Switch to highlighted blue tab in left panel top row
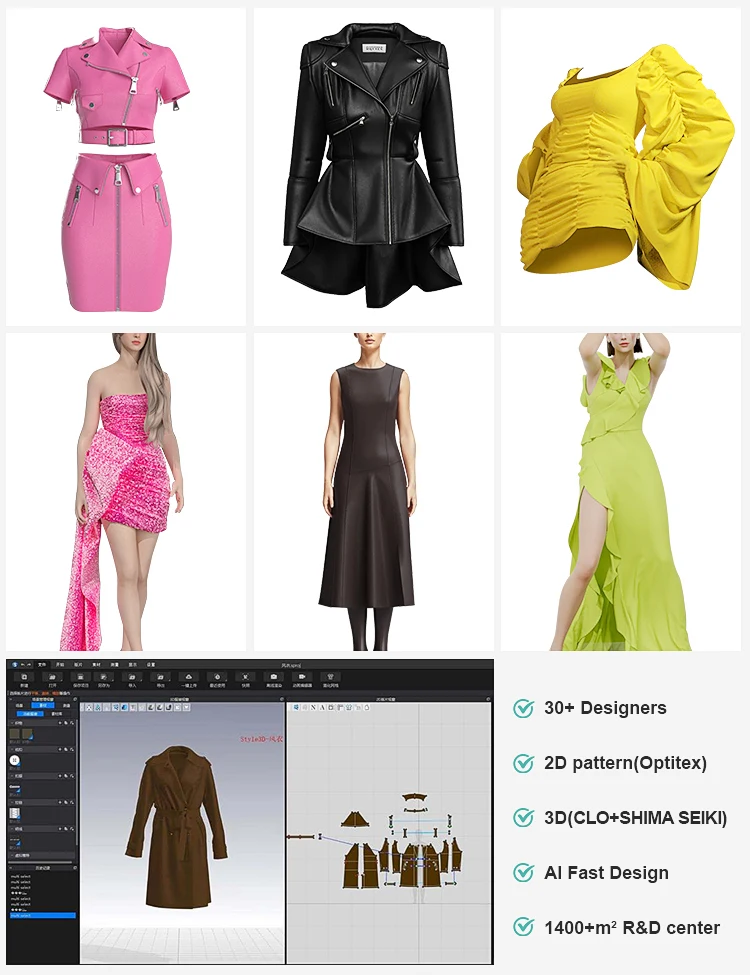This screenshot has height=975, width=750. pyautogui.click(x=43, y=705)
